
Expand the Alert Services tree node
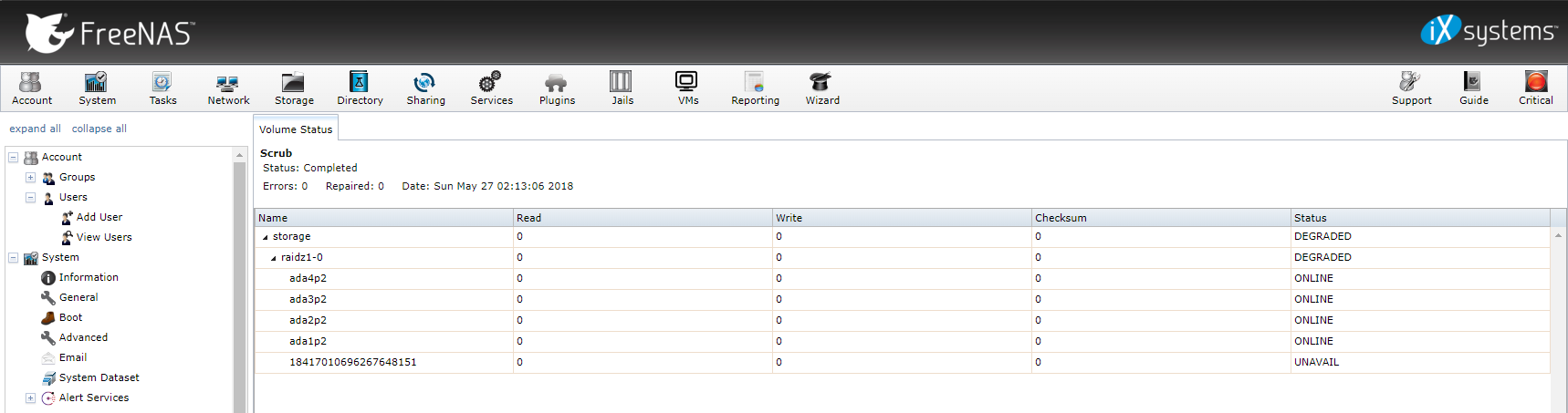(30, 398)
